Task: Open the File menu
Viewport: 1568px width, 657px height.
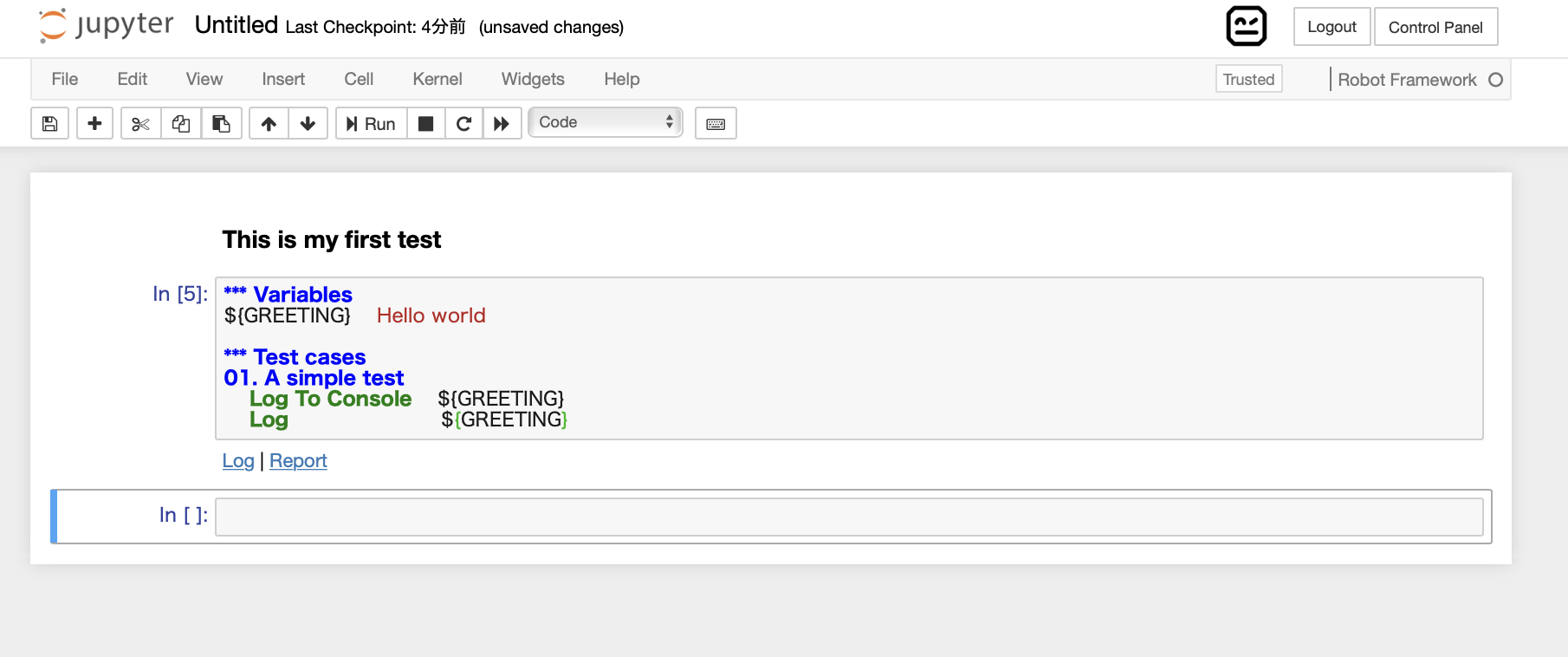Action: [x=65, y=79]
